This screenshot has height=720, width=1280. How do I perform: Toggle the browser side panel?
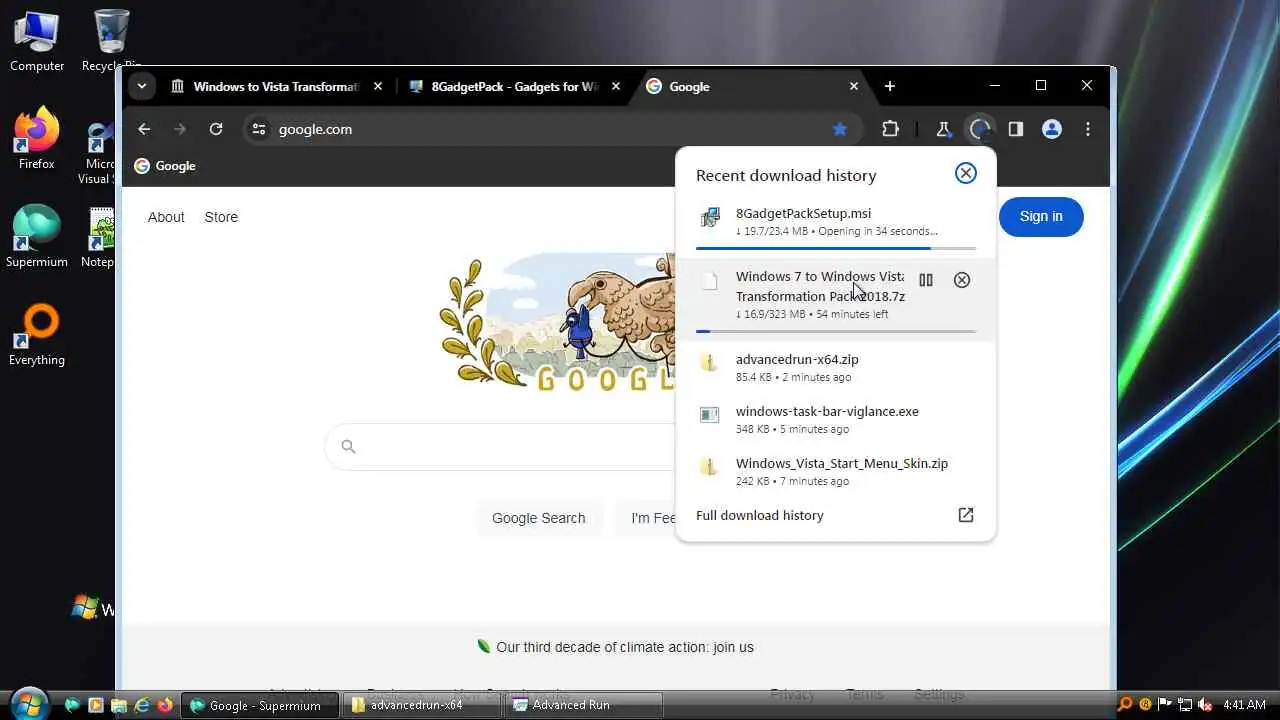coord(1016,129)
